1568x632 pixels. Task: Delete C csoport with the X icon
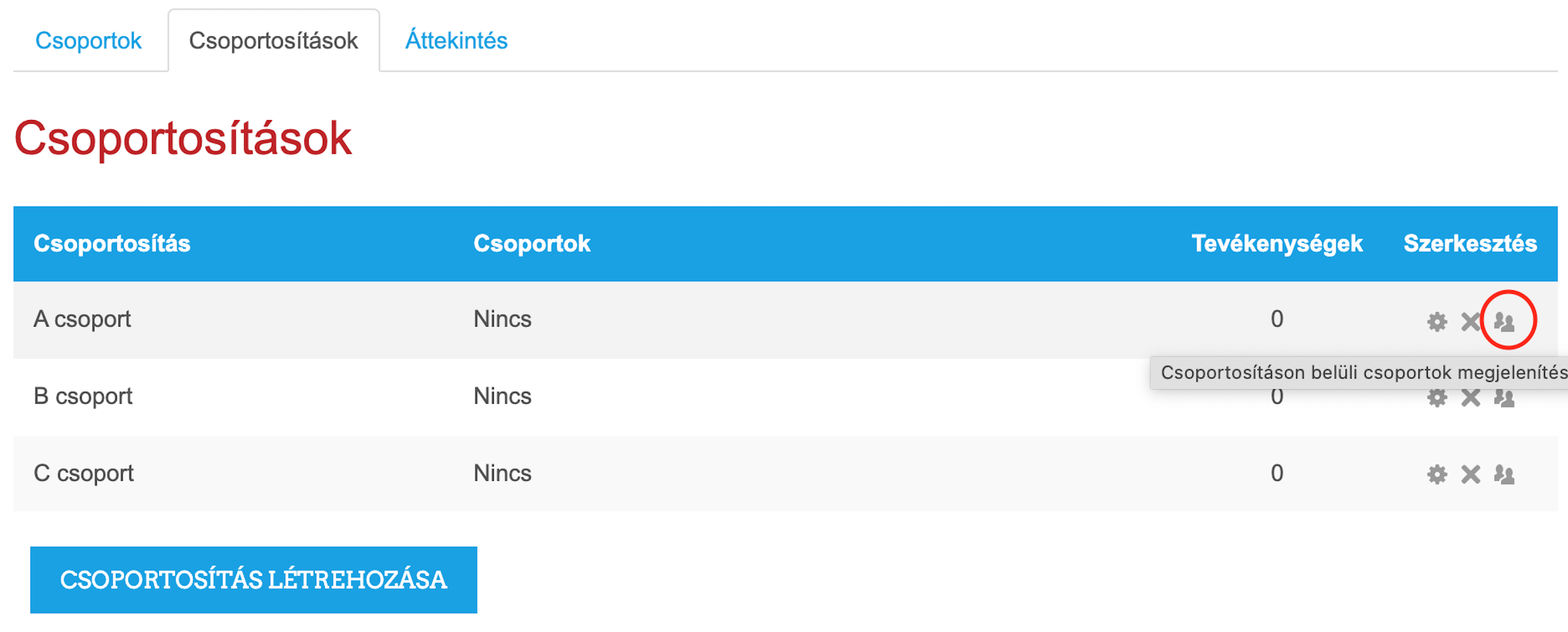coord(1471,473)
